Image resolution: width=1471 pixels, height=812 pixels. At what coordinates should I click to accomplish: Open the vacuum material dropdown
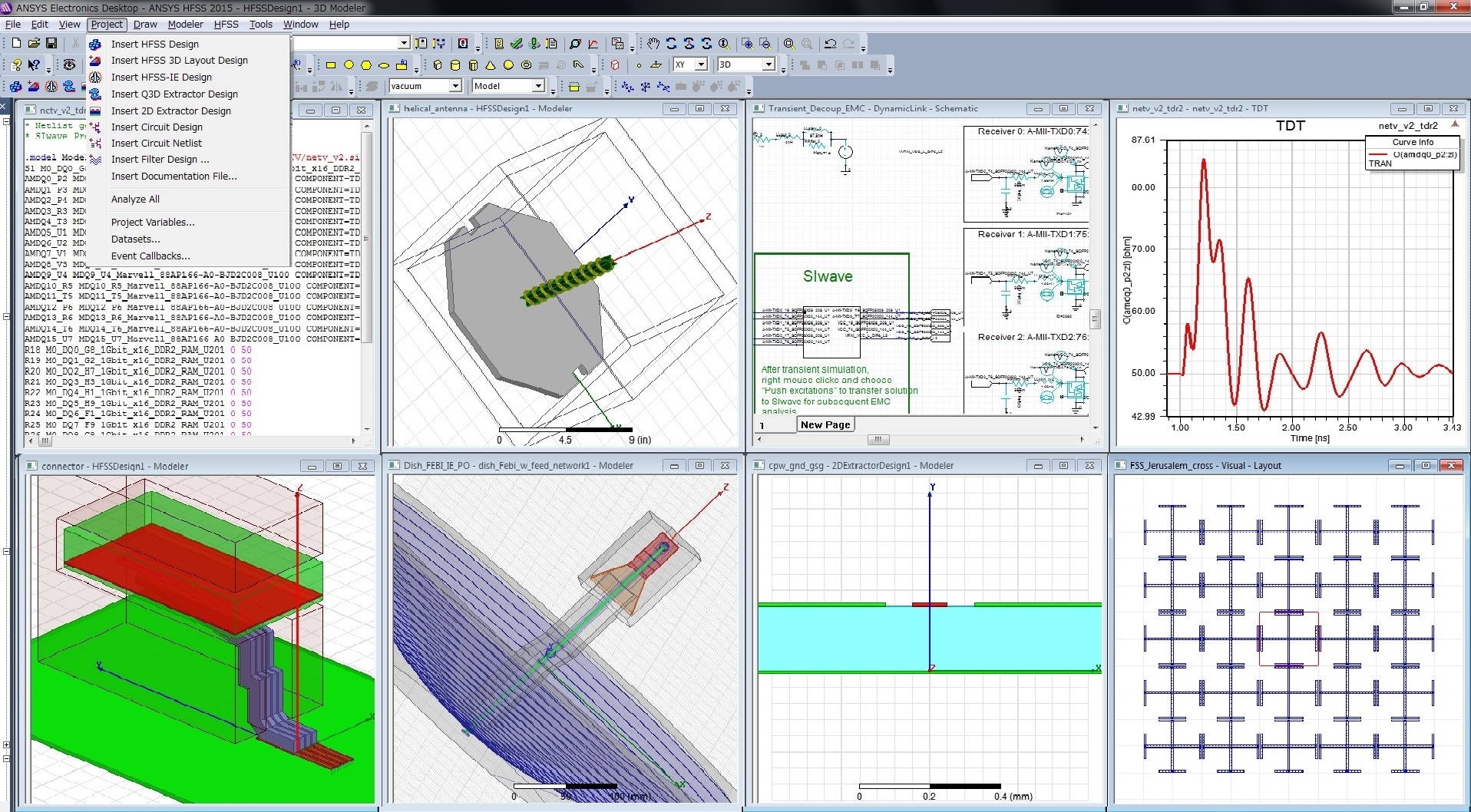tap(455, 86)
